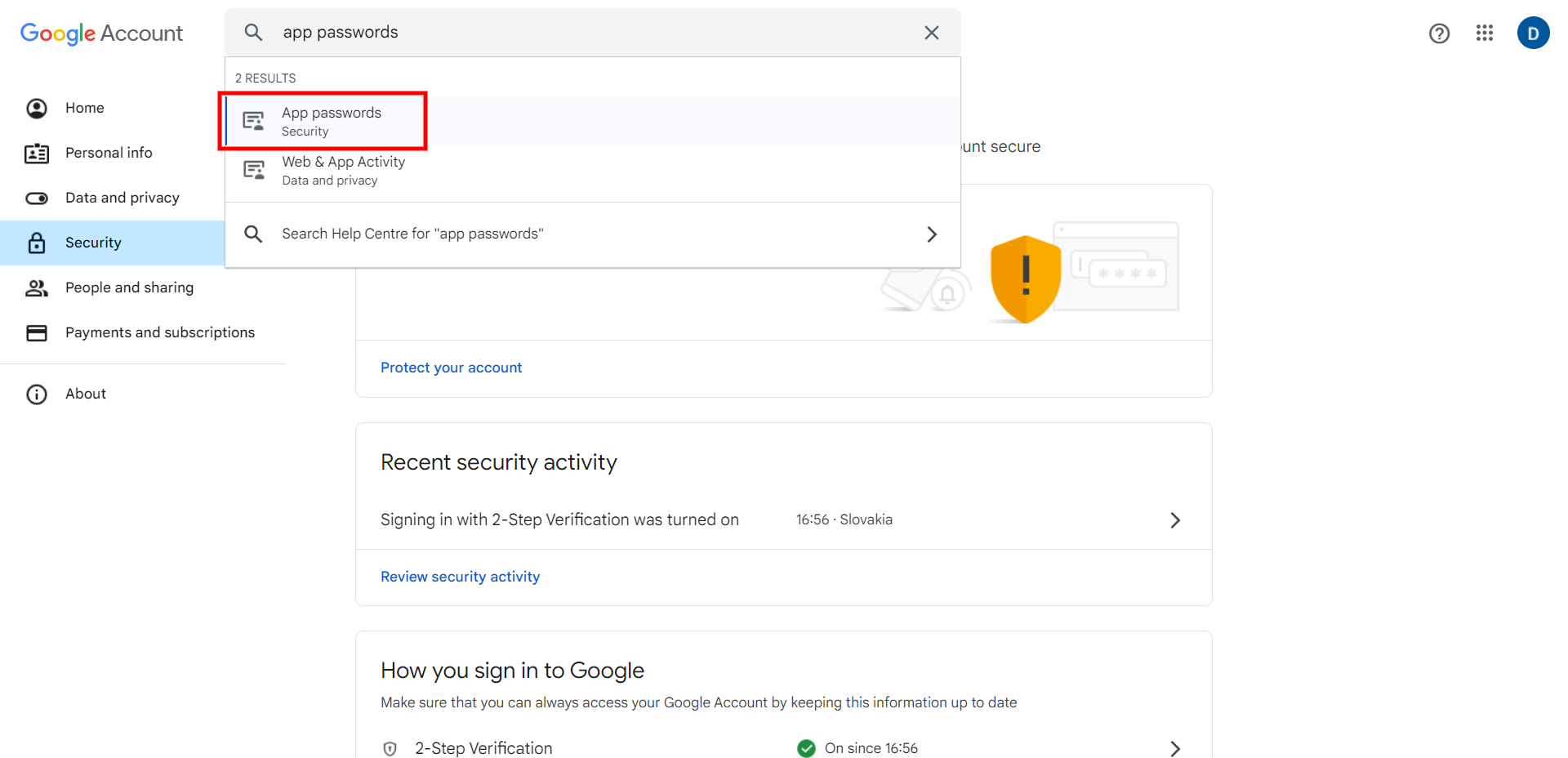The height and width of the screenshot is (758, 1568).
Task: Select Security in the sidebar
Action: [93, 243]
